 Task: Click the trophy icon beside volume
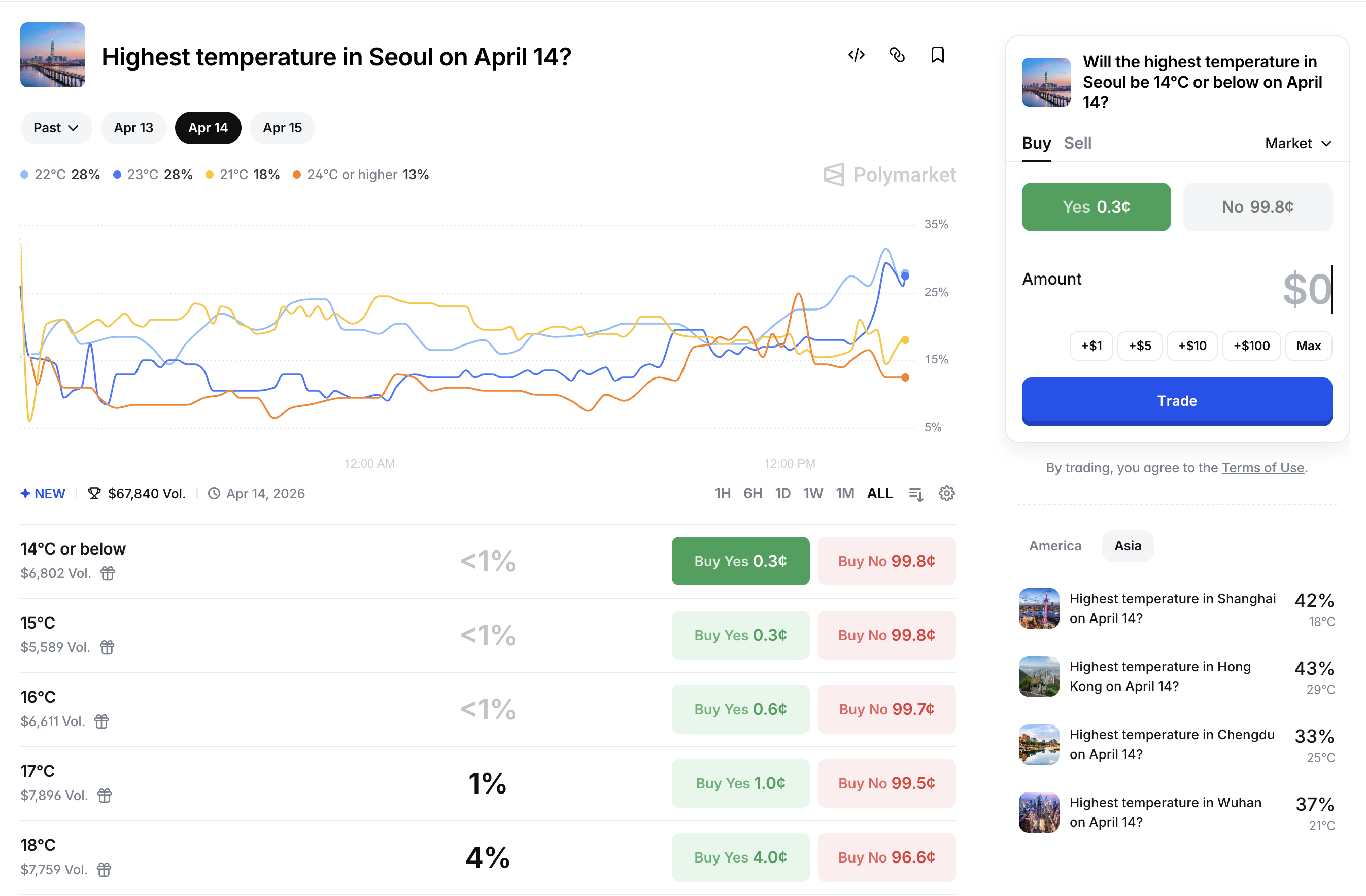[94, 493]
